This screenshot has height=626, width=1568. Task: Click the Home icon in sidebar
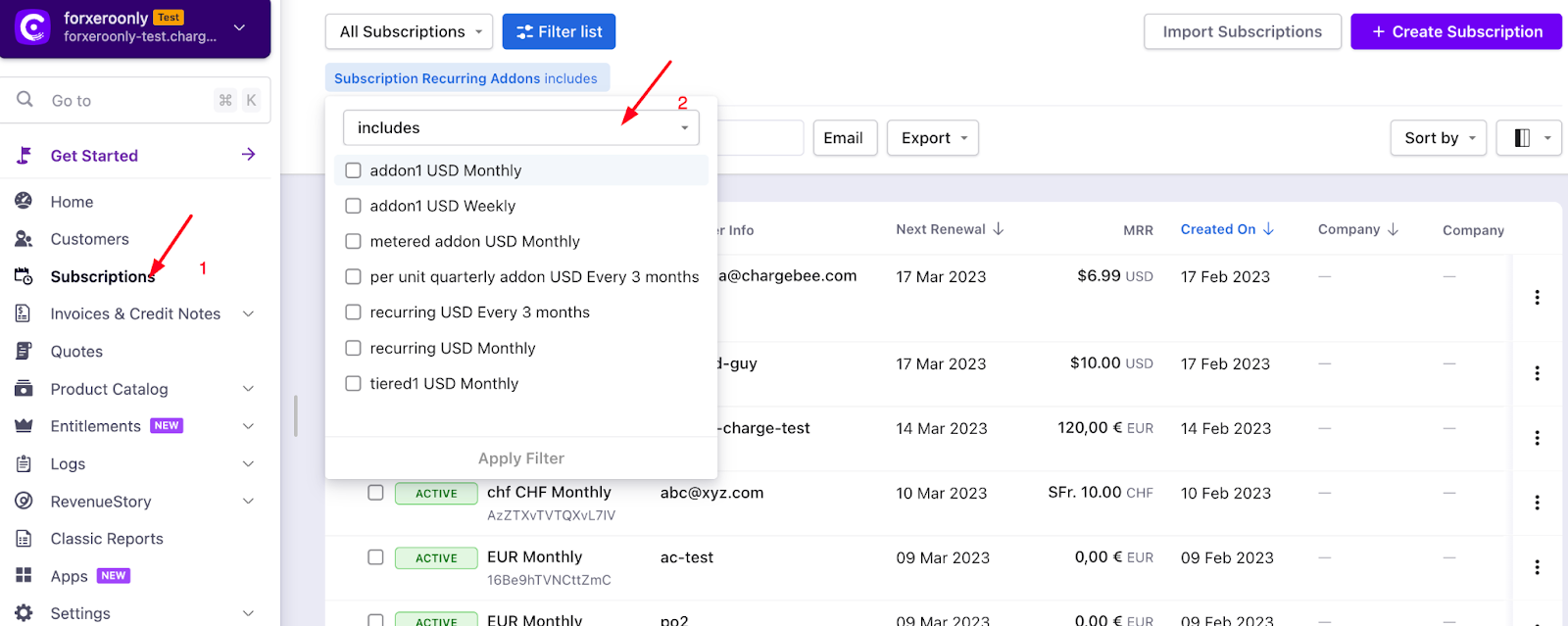coord(24,201)
